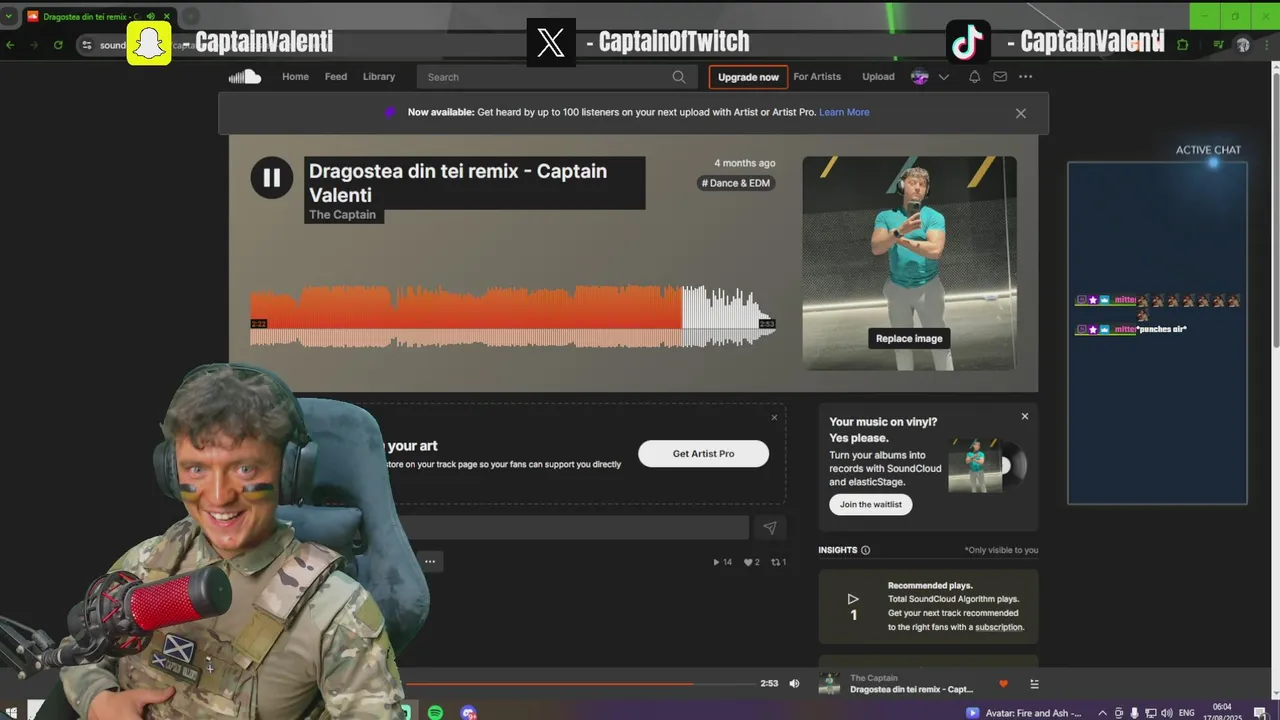
Task: Go back with browser back arrow
Action: click(10, 45)
